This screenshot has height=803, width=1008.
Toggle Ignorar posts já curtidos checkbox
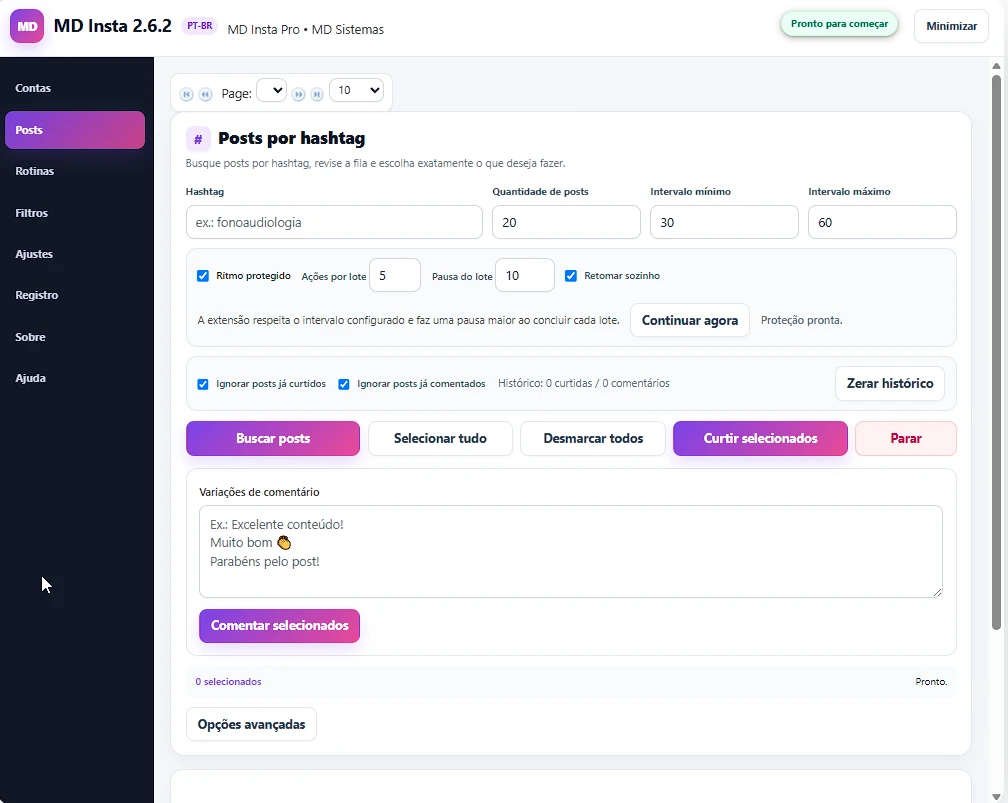point(202,384)
